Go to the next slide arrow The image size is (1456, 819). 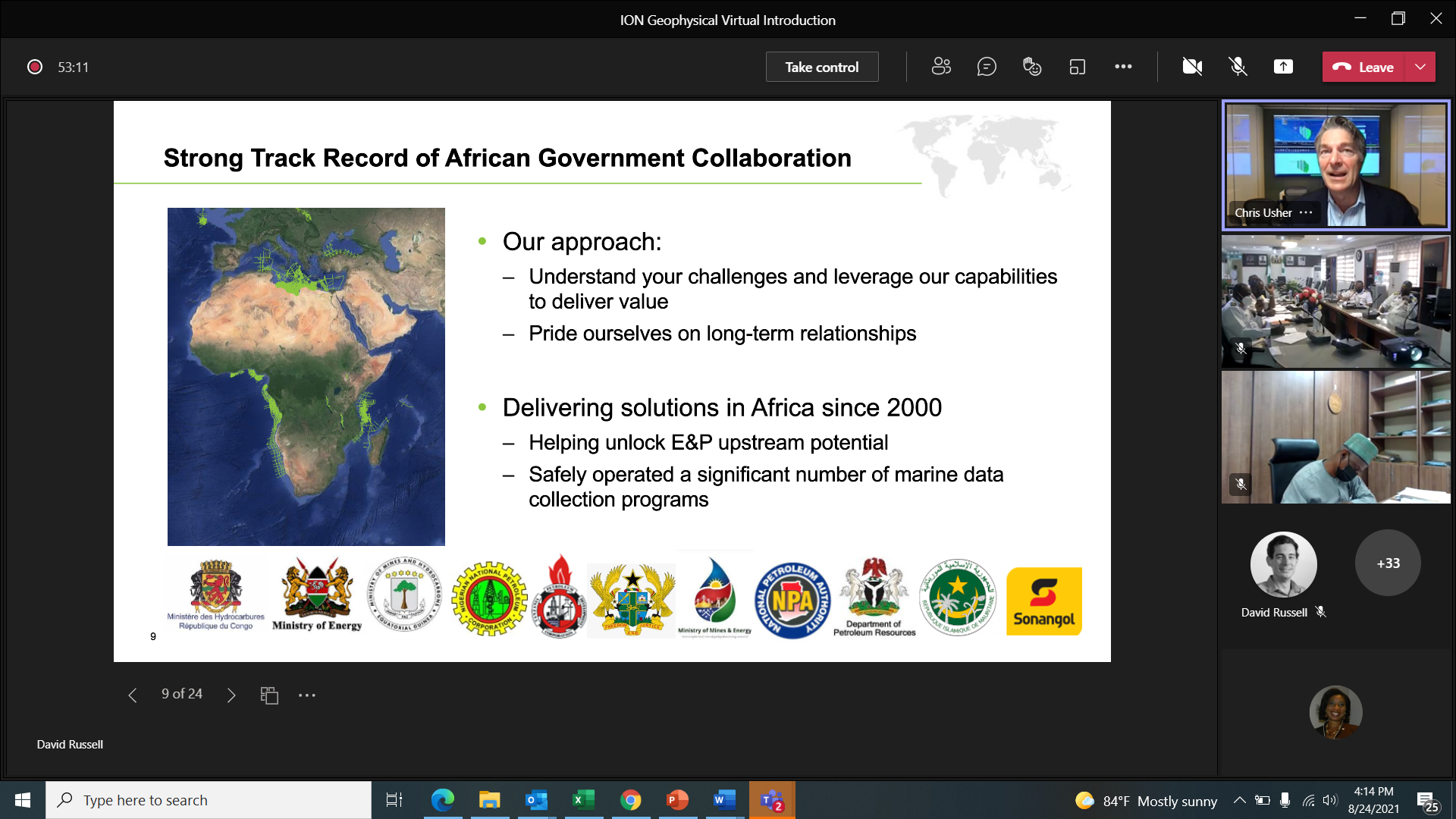(231, 695)
